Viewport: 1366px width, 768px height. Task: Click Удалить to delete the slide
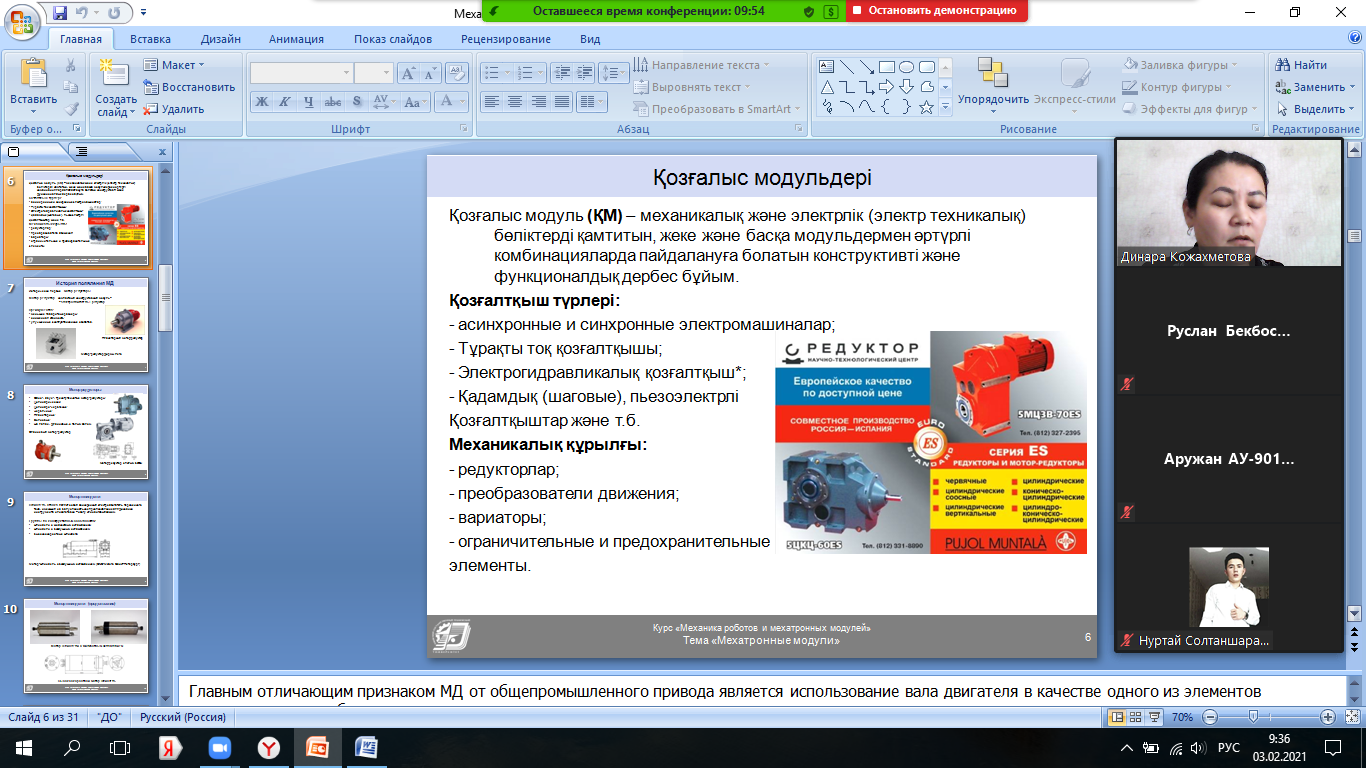coord(175,109)
